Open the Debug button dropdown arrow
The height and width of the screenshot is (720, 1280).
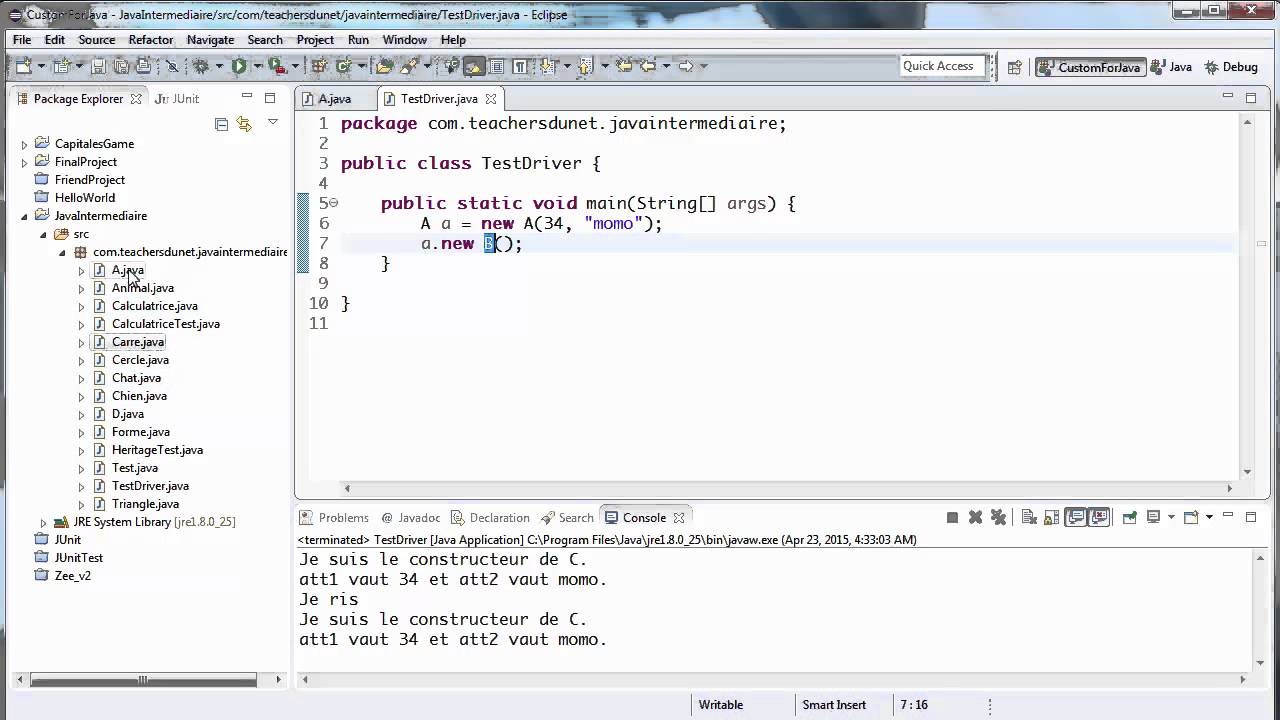(219, 66)
